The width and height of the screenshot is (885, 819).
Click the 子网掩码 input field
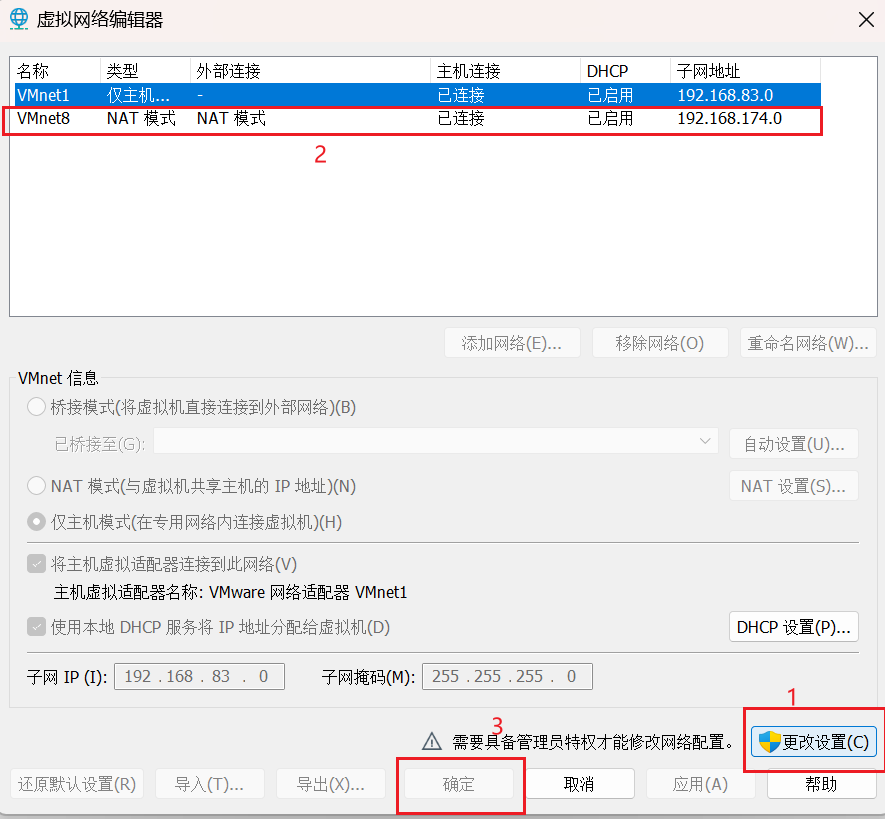(507, 676)
